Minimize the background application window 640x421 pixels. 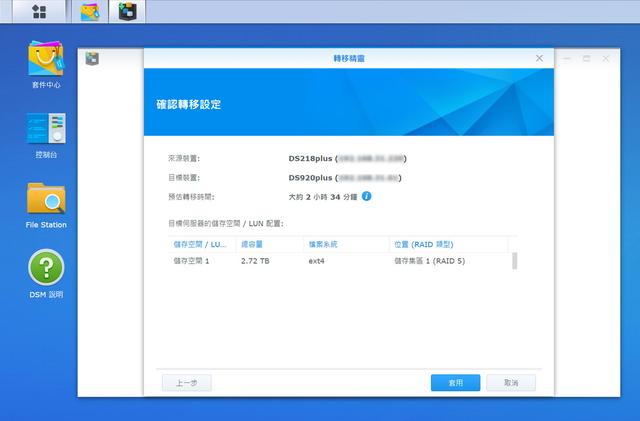tap(567, 58)
